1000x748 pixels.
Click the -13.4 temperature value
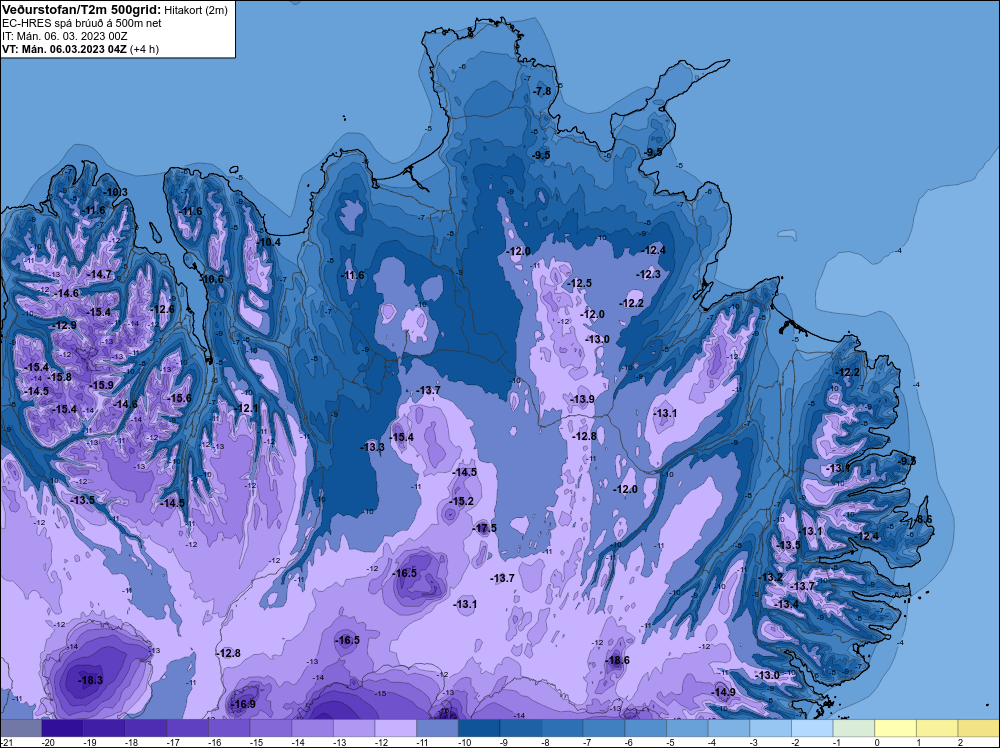coord(786,604)
